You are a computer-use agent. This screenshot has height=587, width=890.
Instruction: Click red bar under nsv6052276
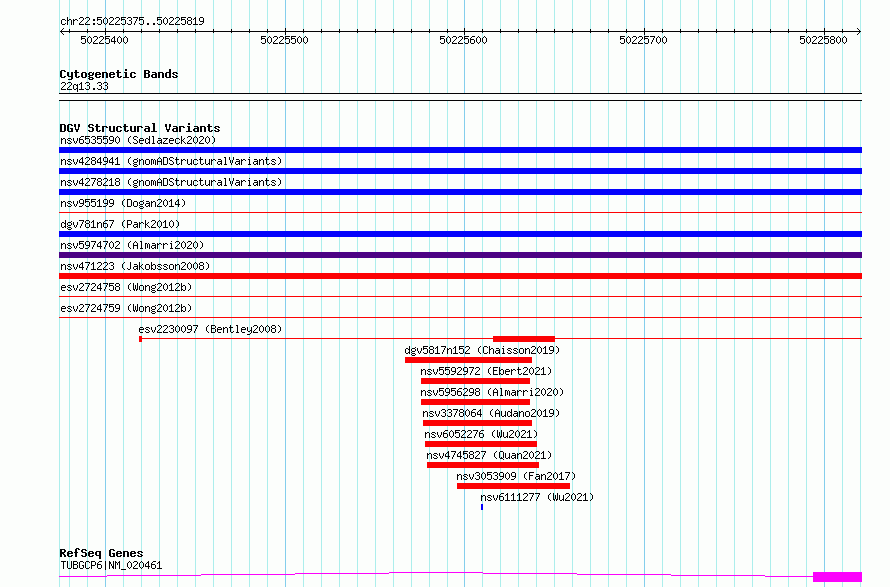481,444
